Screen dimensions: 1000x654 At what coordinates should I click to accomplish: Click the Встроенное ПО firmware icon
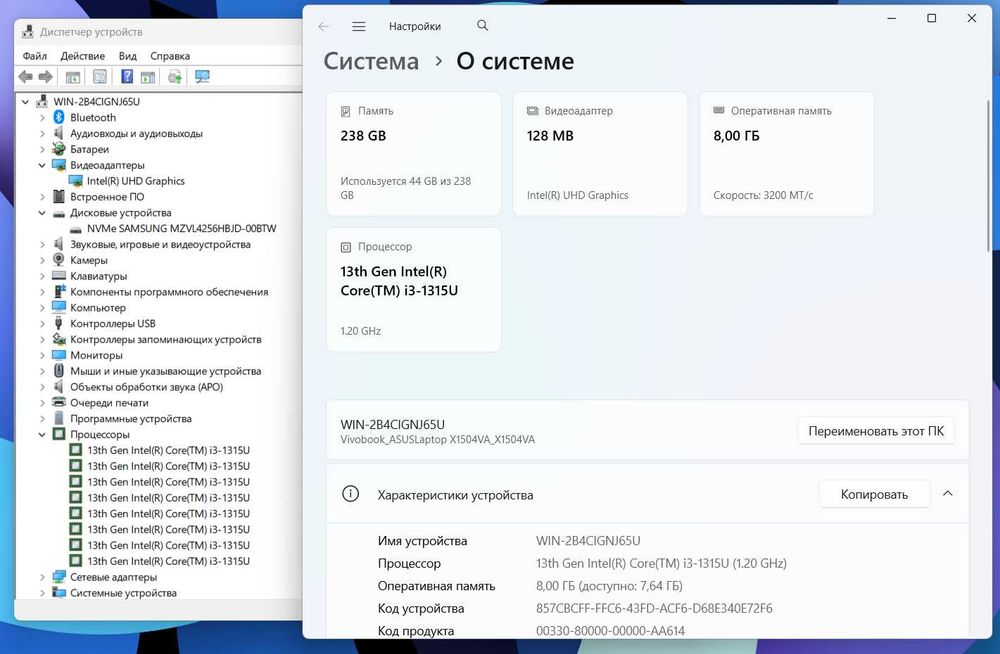pos(59,196)
